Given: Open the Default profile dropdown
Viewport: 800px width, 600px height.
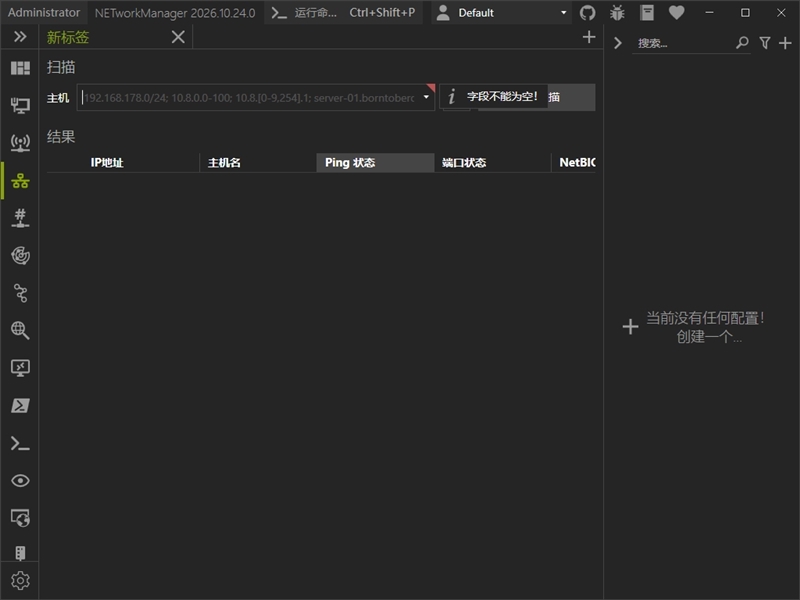Looking at the screenshot, I should pyautogui.click(x=502, y=13).
